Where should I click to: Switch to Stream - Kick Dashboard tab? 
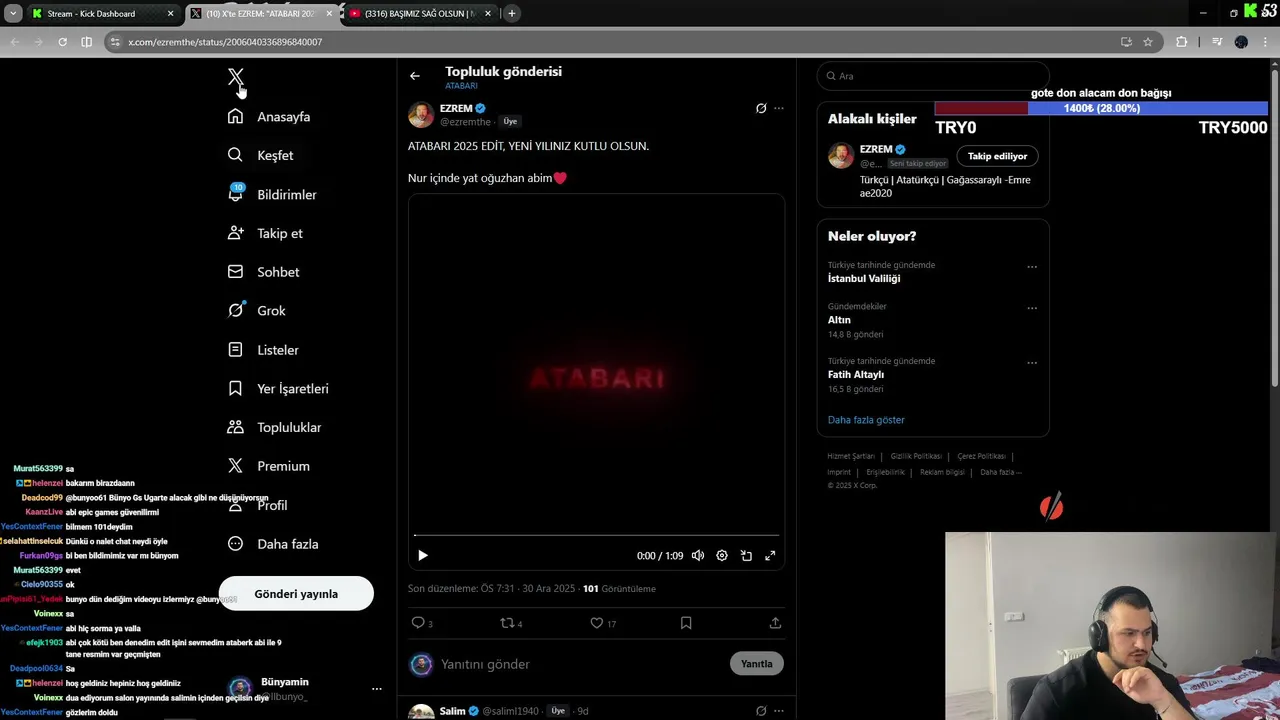tap(100, 14)
